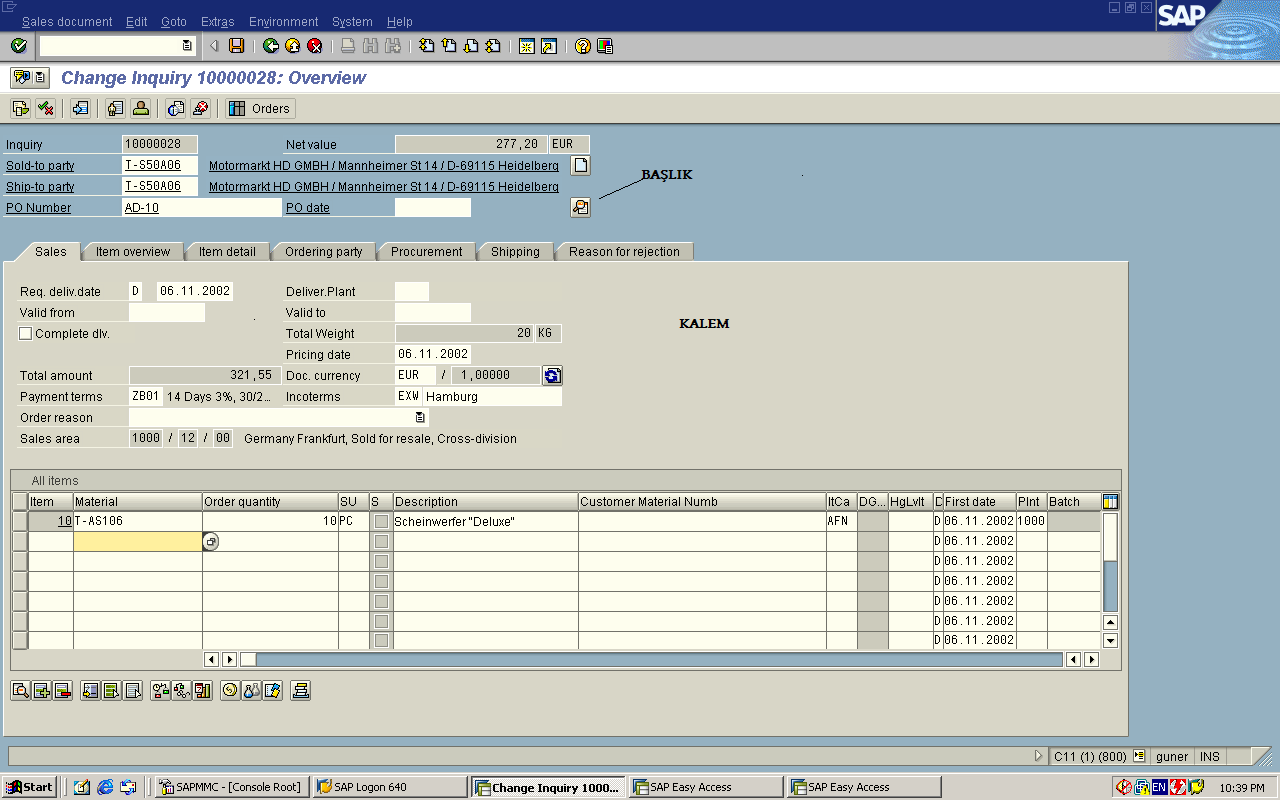Open the Extras menu
This screenshot has height=800, width=1280.
point(217,22)
